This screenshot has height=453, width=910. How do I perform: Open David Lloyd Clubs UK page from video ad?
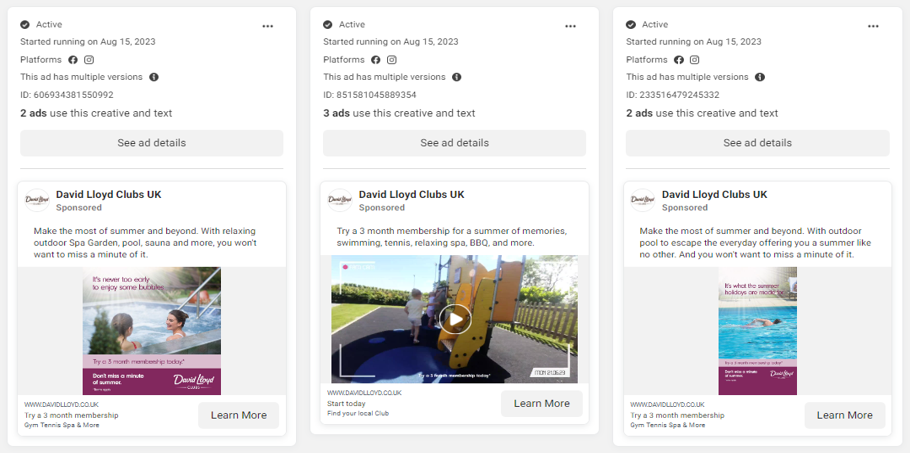click(411, 194)
